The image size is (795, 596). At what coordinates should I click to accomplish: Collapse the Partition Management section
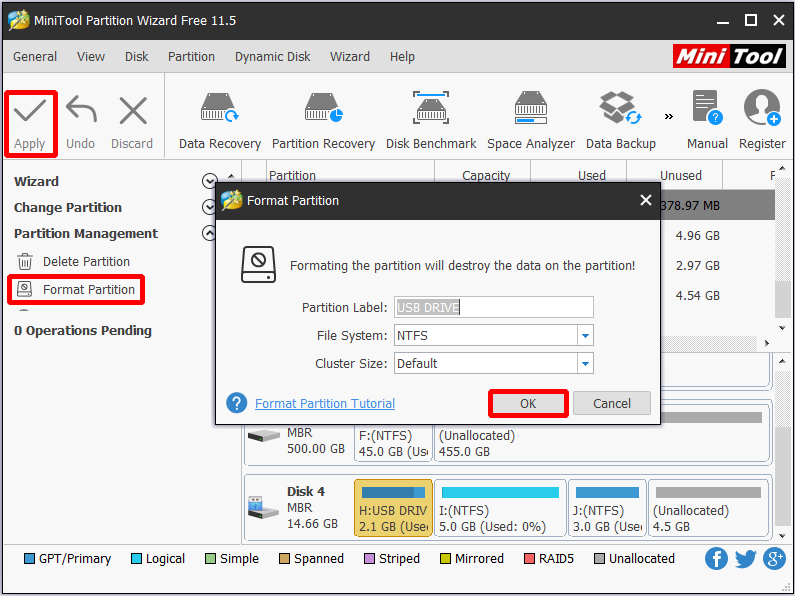pos(209,233)
